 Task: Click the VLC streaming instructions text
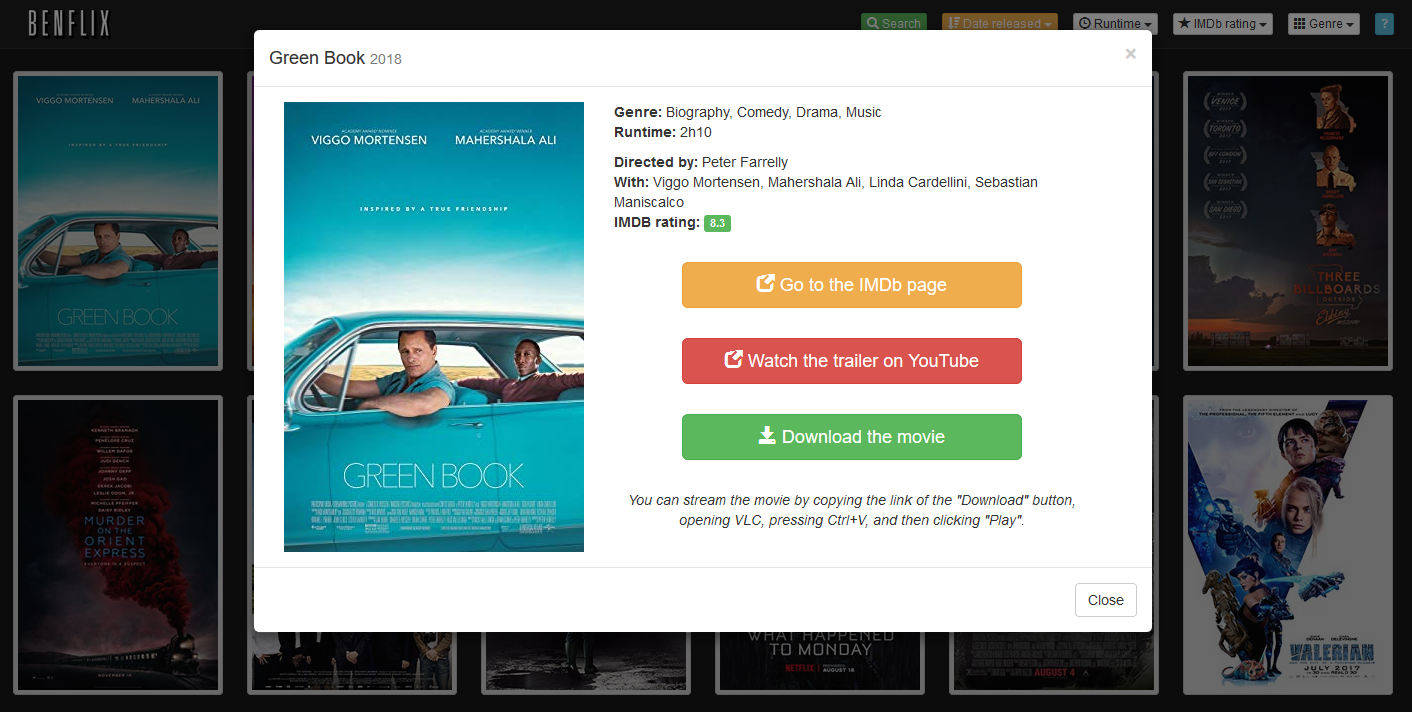coord(852,510)
